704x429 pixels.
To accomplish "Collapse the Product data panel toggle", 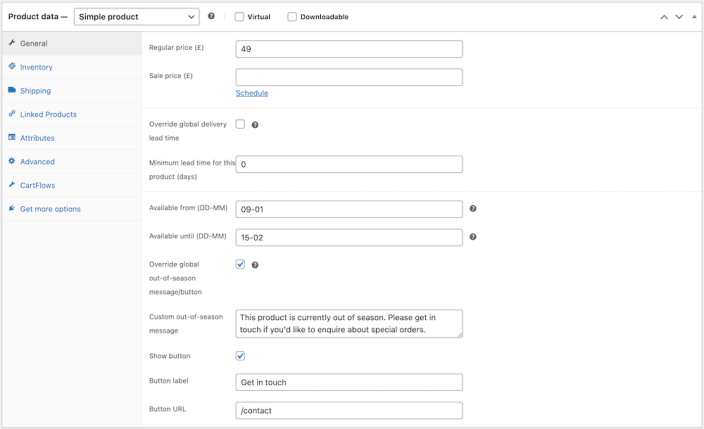I will [694, 17].
